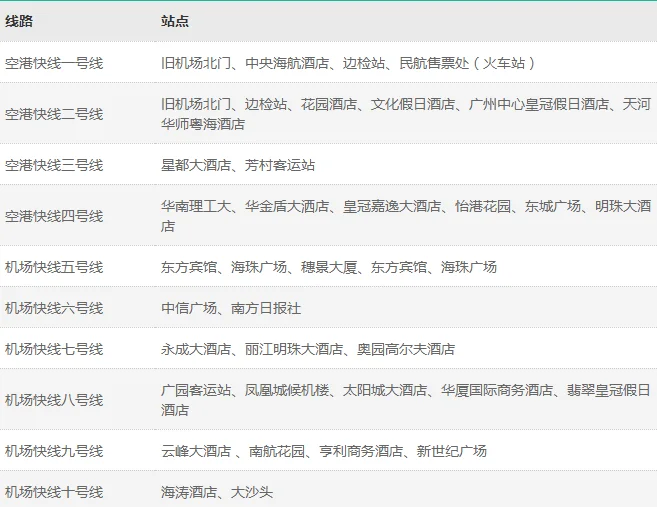Click stops text starting 华南理工大、华金盾大酒店

pos(406,216)
